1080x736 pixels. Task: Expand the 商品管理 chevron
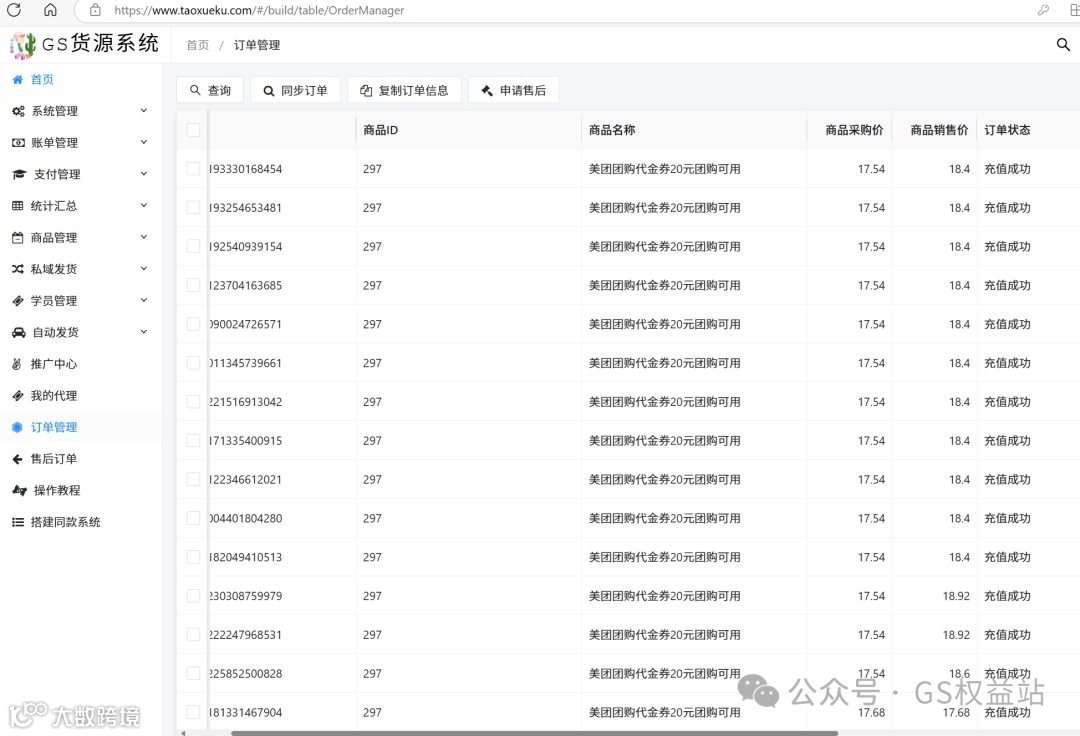tap(144, 237)
